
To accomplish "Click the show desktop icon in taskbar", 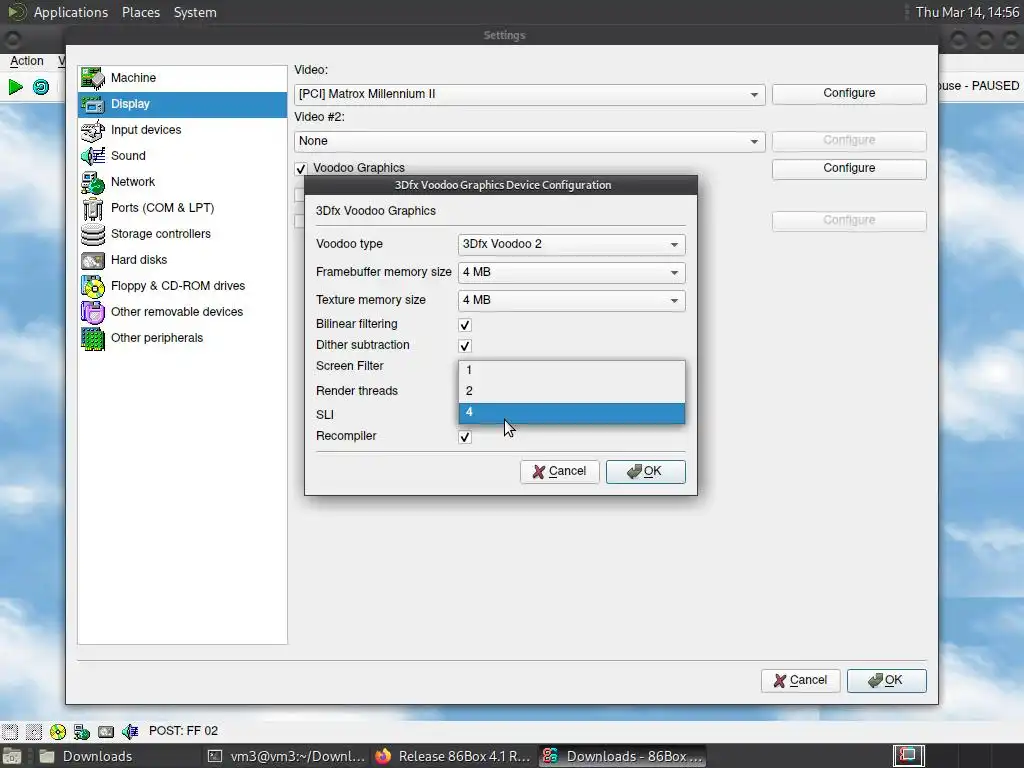I will 12,756.
